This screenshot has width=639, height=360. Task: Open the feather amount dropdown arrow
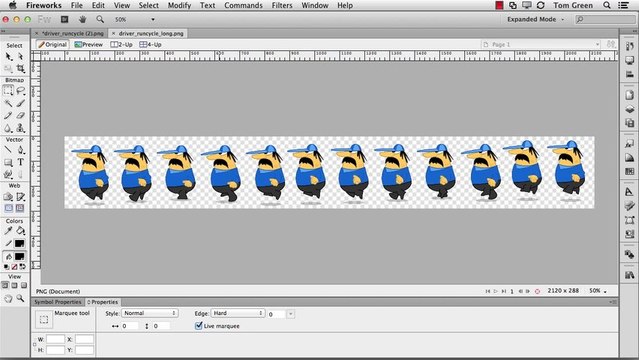tap(291, 314)
